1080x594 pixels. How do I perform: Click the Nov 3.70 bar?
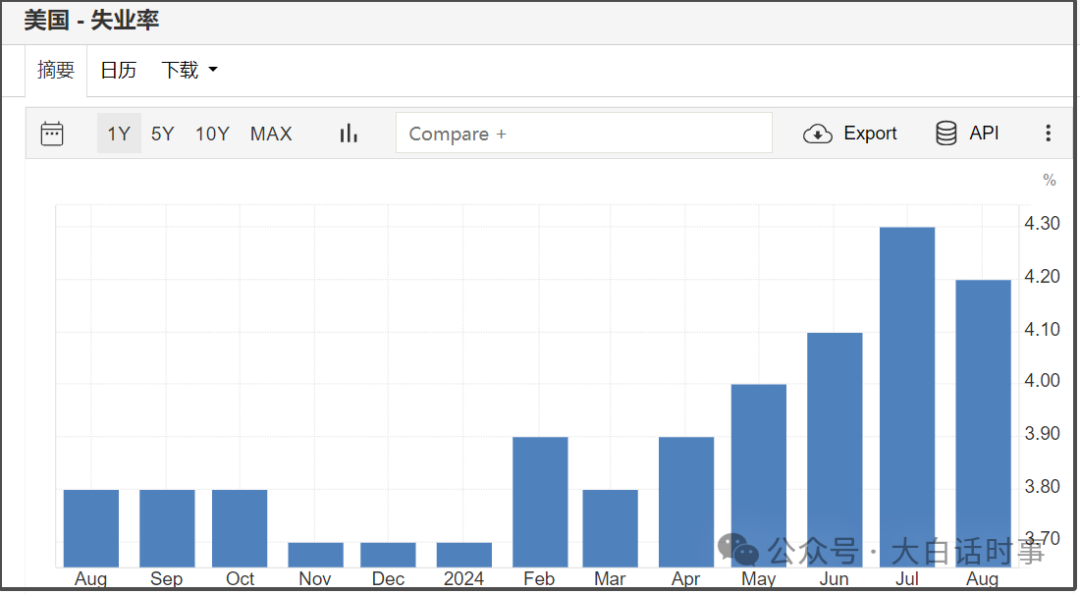315,555
